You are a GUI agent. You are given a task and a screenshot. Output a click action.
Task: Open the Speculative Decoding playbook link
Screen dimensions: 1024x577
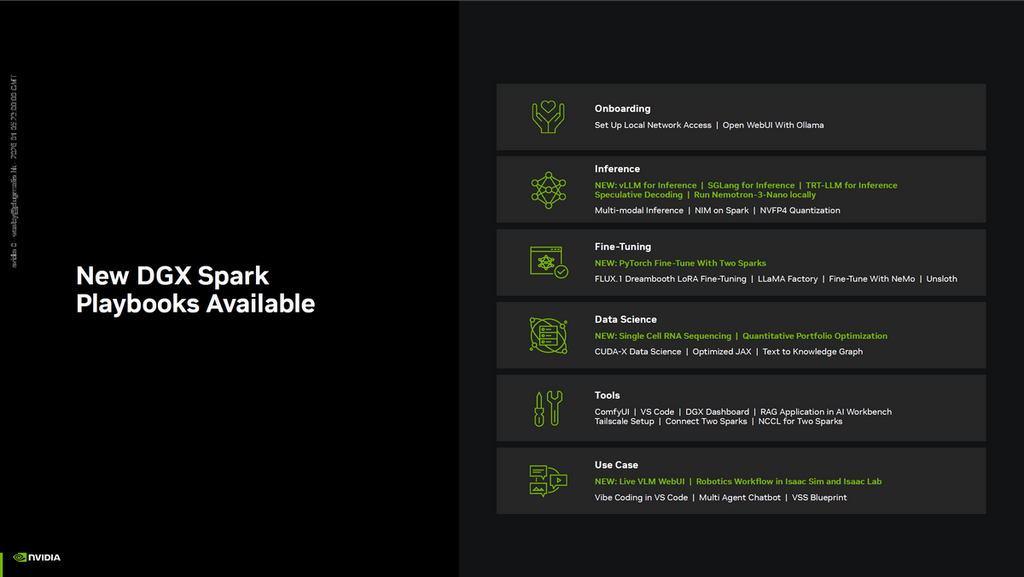[638, 195]
